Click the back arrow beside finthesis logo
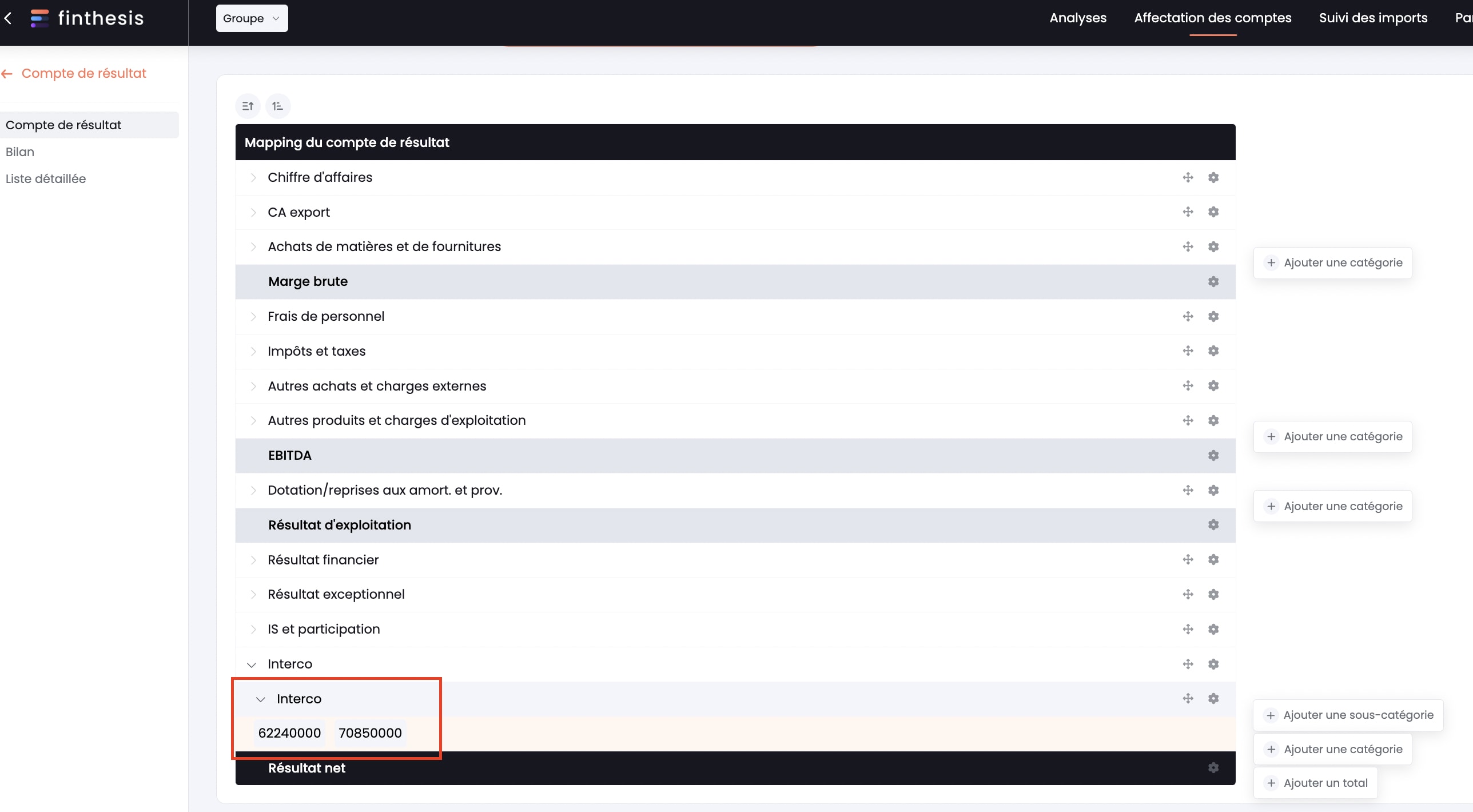 click(8, 18)
